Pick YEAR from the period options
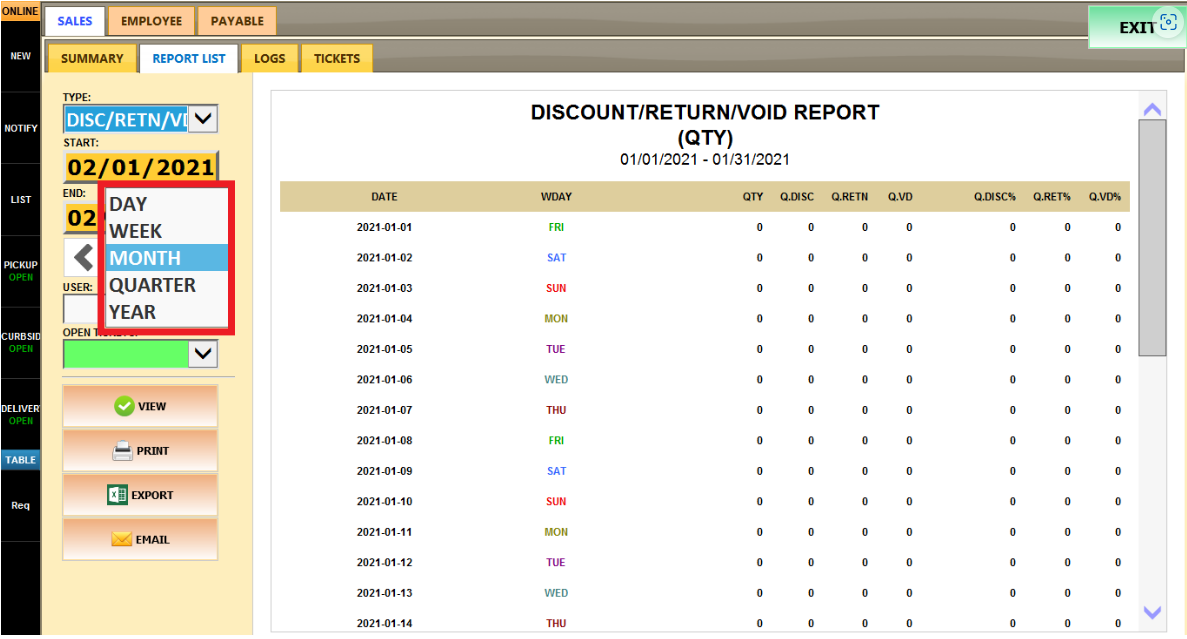 click(132, 312)
